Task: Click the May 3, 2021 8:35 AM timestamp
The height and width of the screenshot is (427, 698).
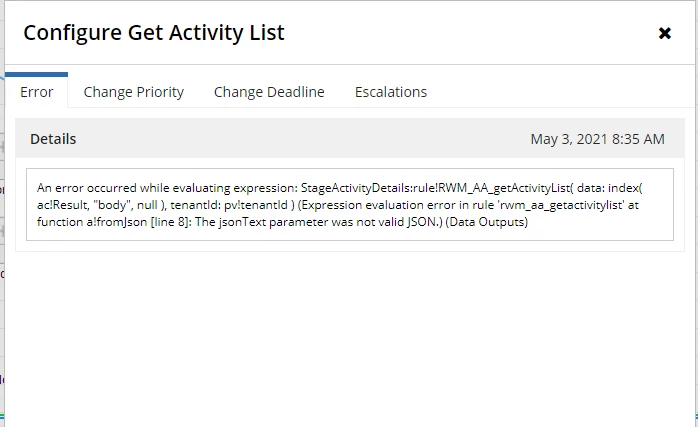Action: (597, 139)
